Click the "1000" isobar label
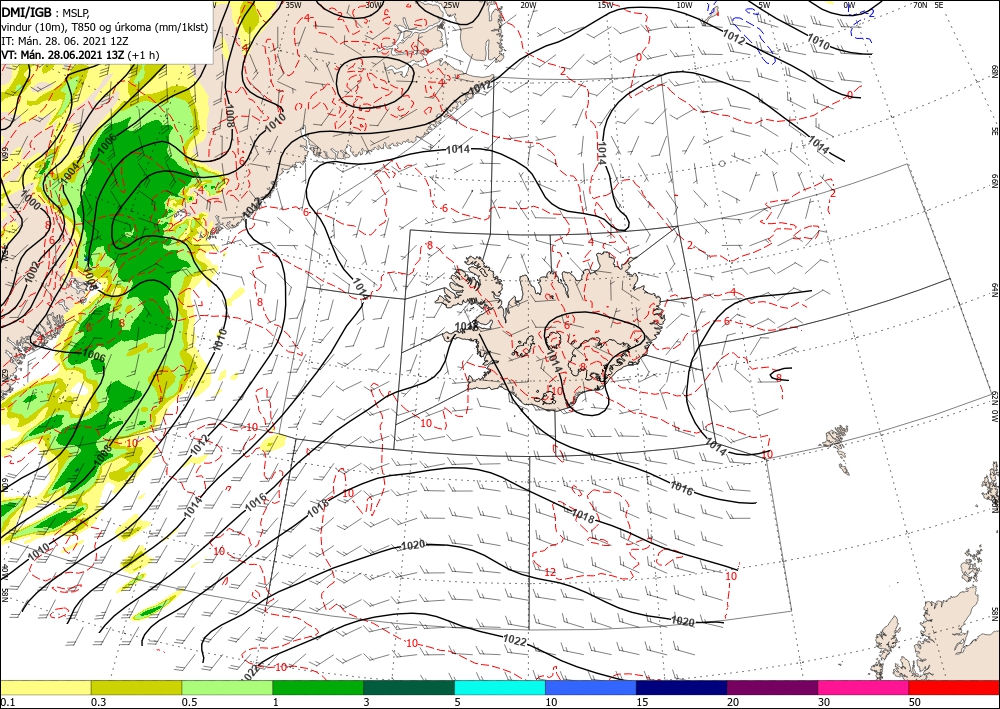 30,200
